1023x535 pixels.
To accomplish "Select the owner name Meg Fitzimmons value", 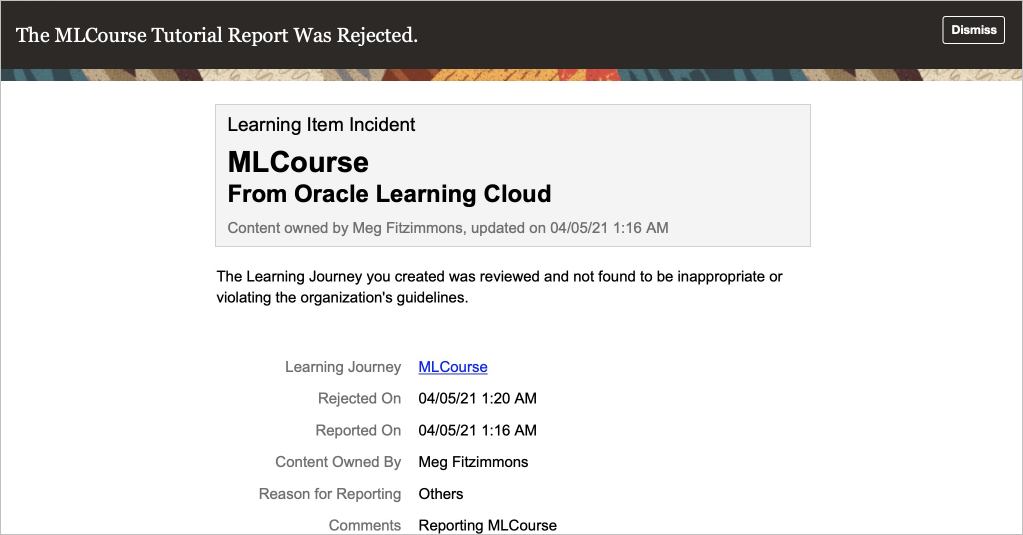I will (473, 462).
